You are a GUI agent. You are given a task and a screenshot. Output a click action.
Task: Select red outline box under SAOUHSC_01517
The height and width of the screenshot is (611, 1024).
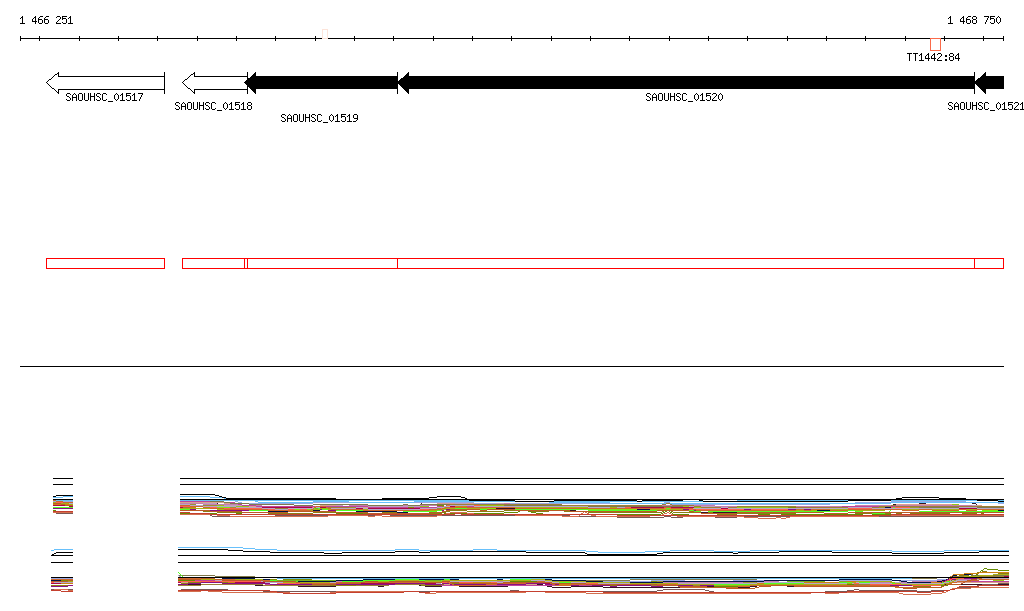pos(105,264)
